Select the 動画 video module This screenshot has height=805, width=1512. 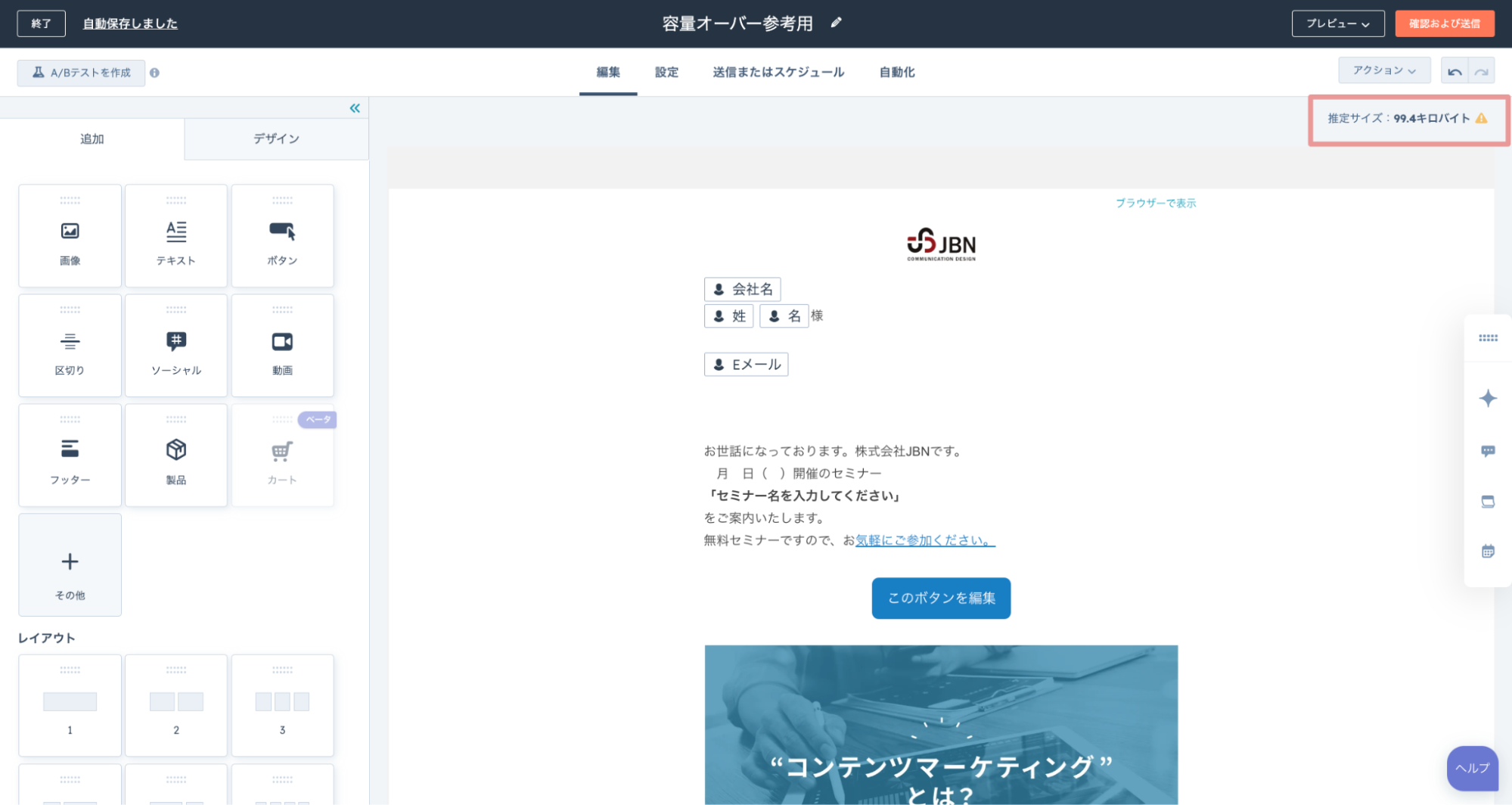pyautogui.click(x=282, y=346)
